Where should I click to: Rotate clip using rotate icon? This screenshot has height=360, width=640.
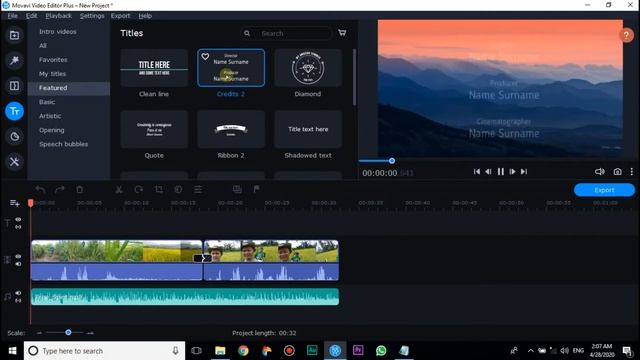[x=139, y=189]
